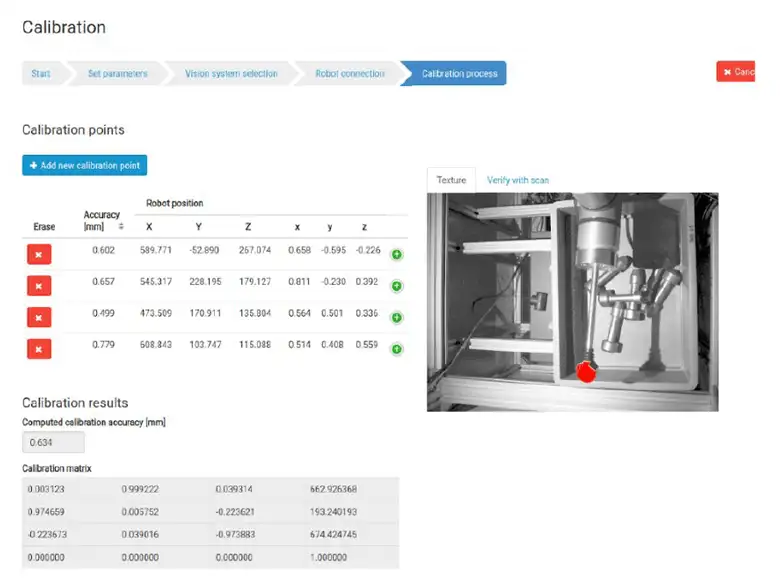Select Z value 135.804

(x=255, y=313)
